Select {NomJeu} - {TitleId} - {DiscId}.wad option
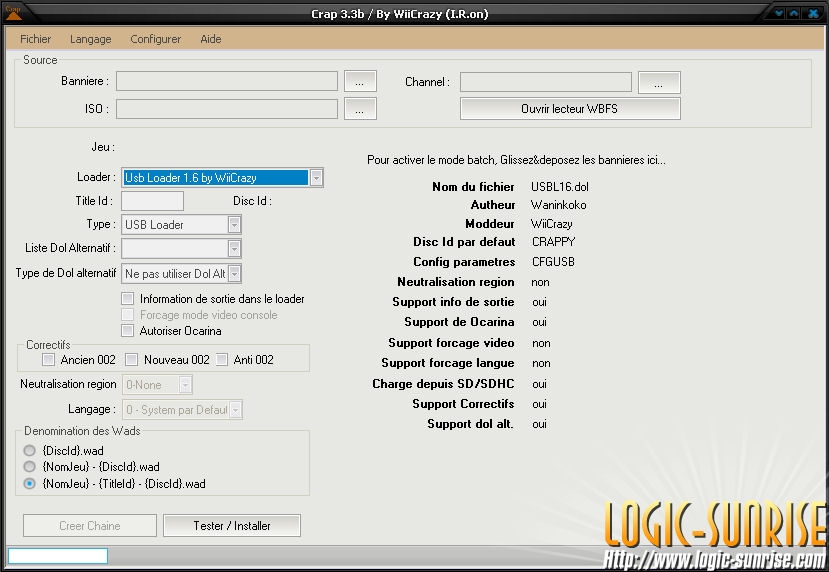The width and height of the screenshot is (829, 572). (x=30, y=484)
